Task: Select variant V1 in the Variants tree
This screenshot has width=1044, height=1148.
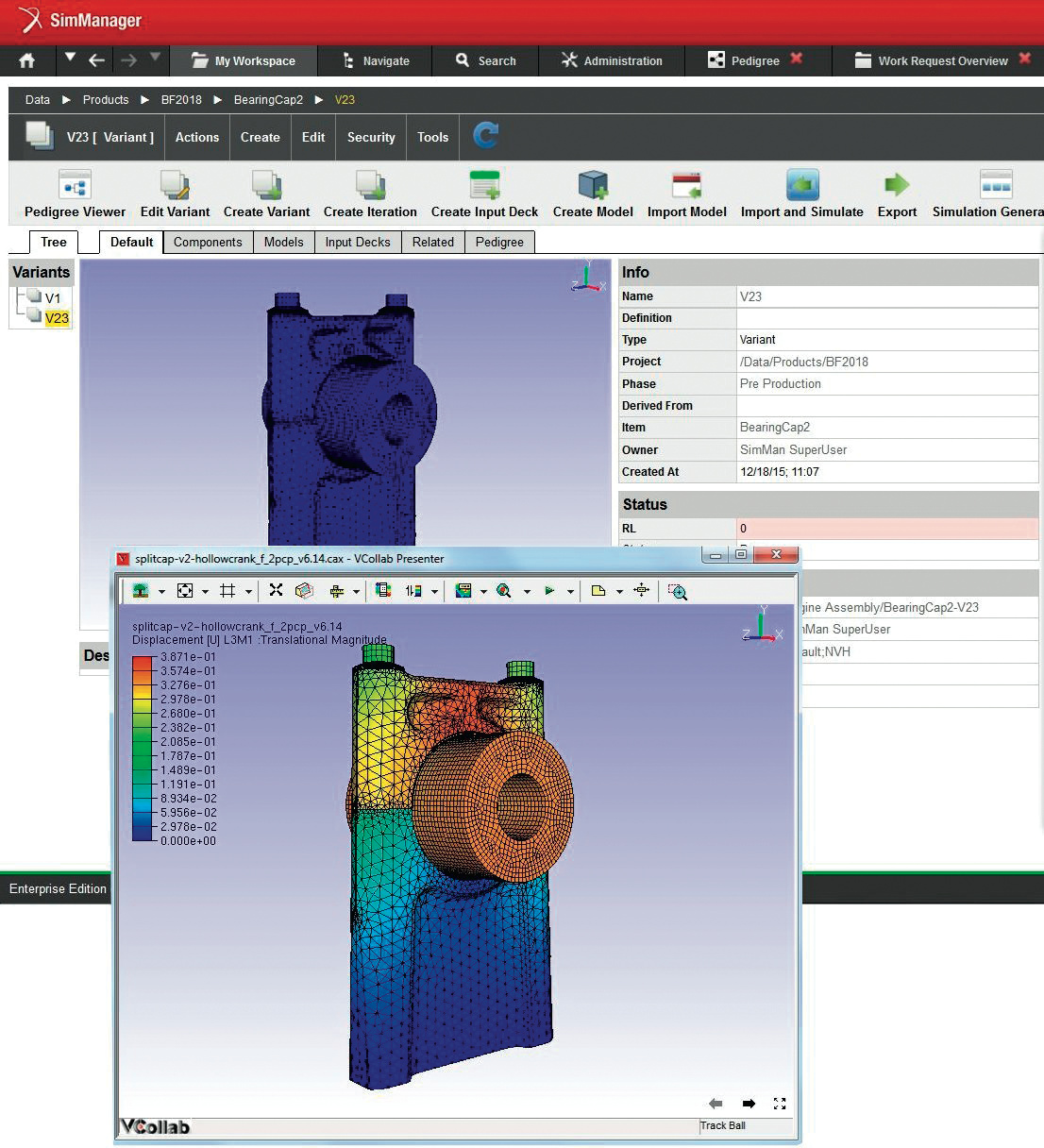Action: pyautogui.click(x=52, y=298)
